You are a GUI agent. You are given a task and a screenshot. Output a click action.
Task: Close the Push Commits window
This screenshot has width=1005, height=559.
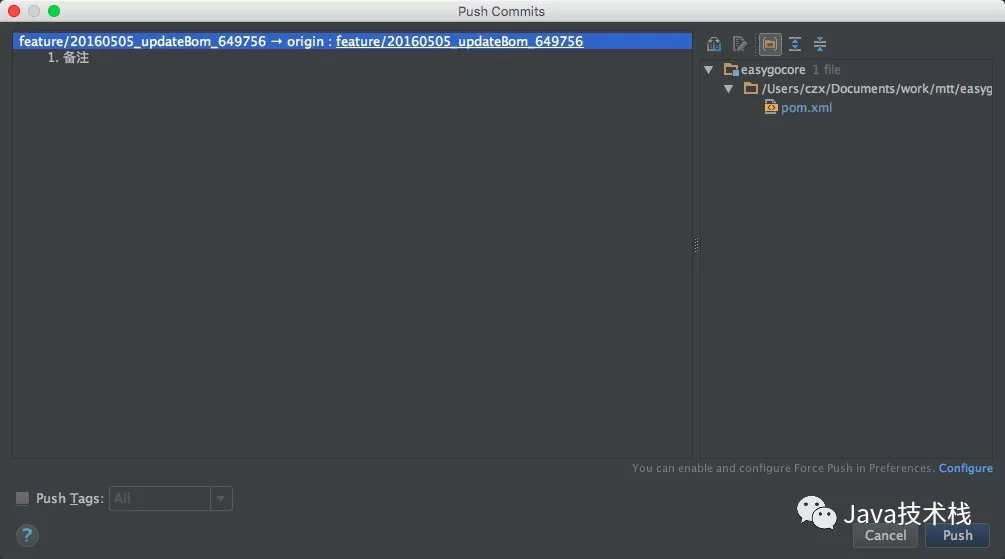pos(14,11)
